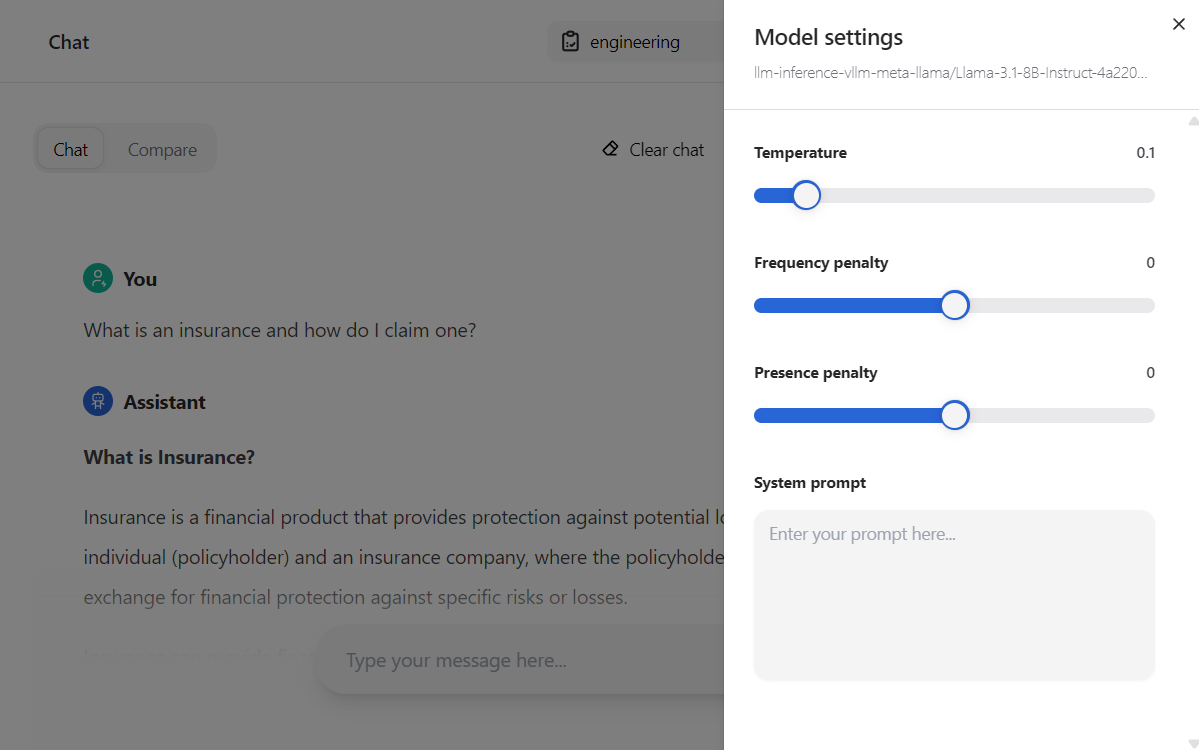The width and height of the screenshot is (1199, 750).
Task: Click the scroll up arrow in settings panel
Action: [x=1193, y=121]
